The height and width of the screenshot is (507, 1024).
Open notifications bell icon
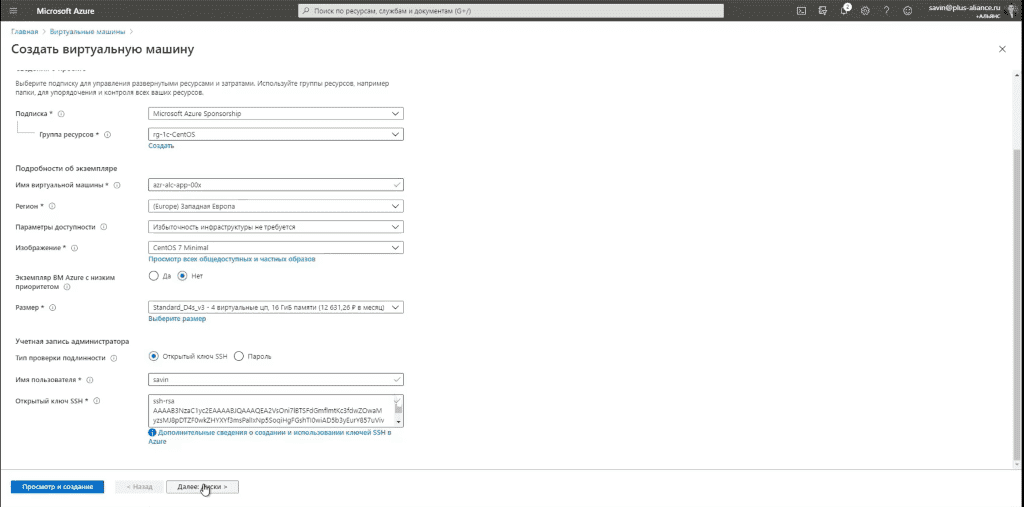(844, 10)
